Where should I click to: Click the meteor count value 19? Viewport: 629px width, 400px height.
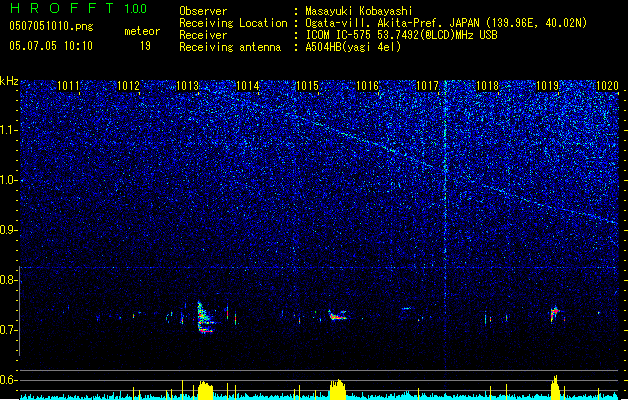pos(145,46)
